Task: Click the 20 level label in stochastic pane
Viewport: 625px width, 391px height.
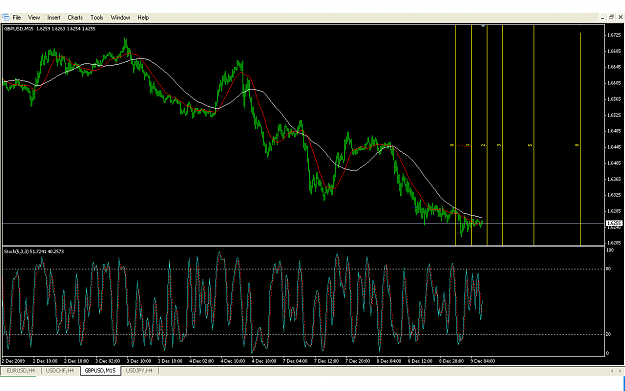Action: [609, 334]
